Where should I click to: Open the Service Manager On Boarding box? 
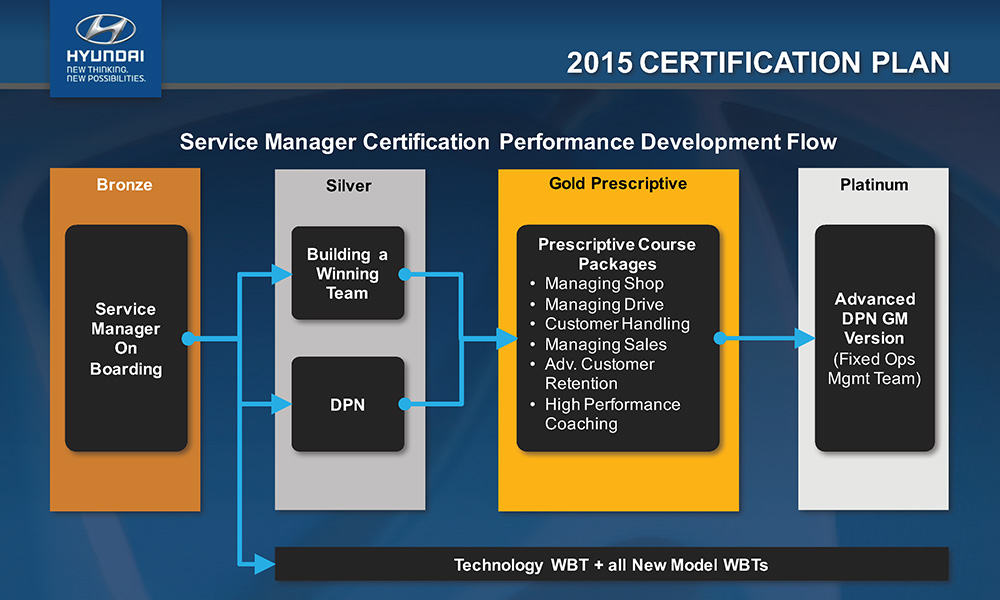(126, 339)
